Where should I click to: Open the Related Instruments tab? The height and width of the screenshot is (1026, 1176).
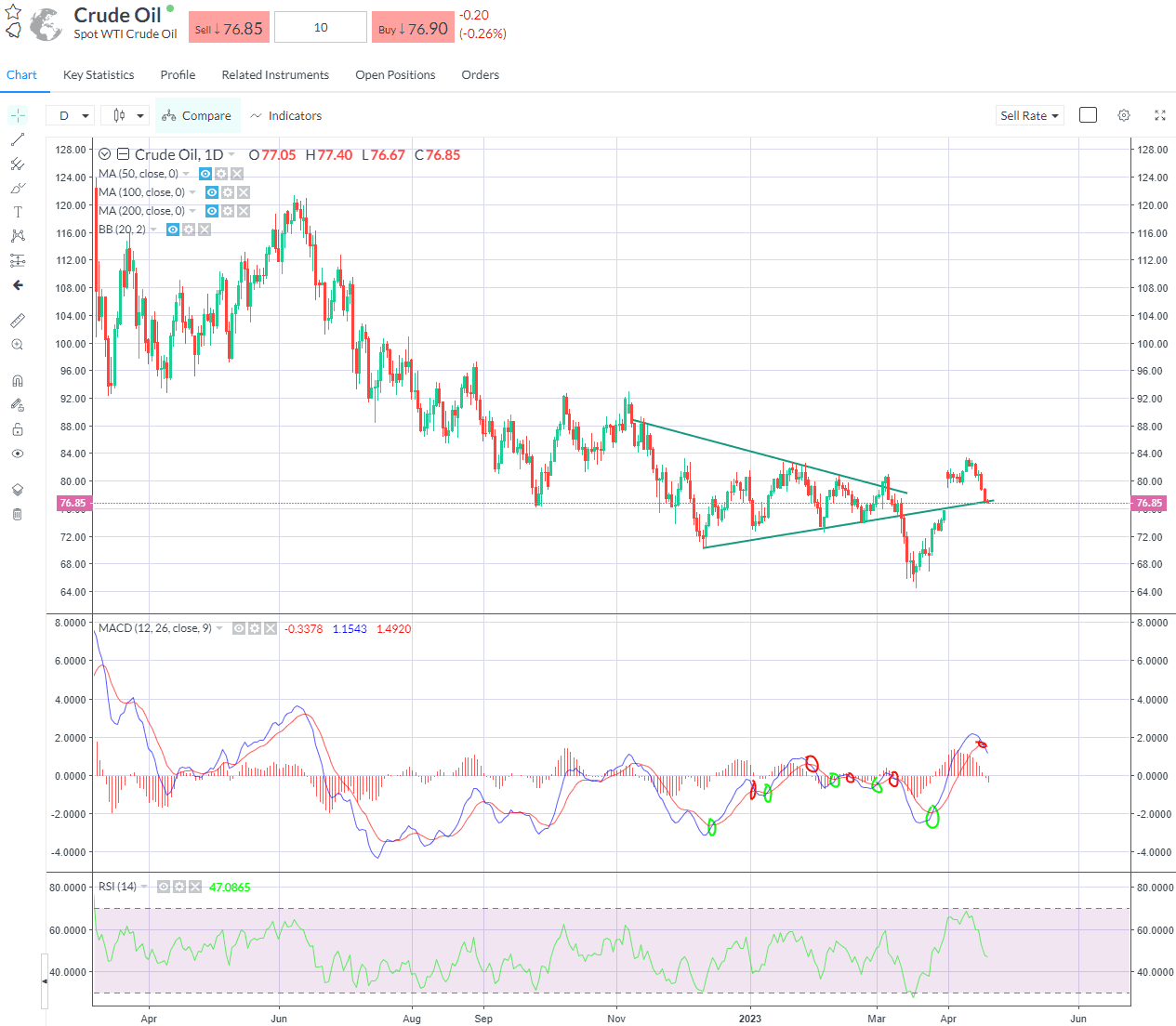tap(275, 75)
